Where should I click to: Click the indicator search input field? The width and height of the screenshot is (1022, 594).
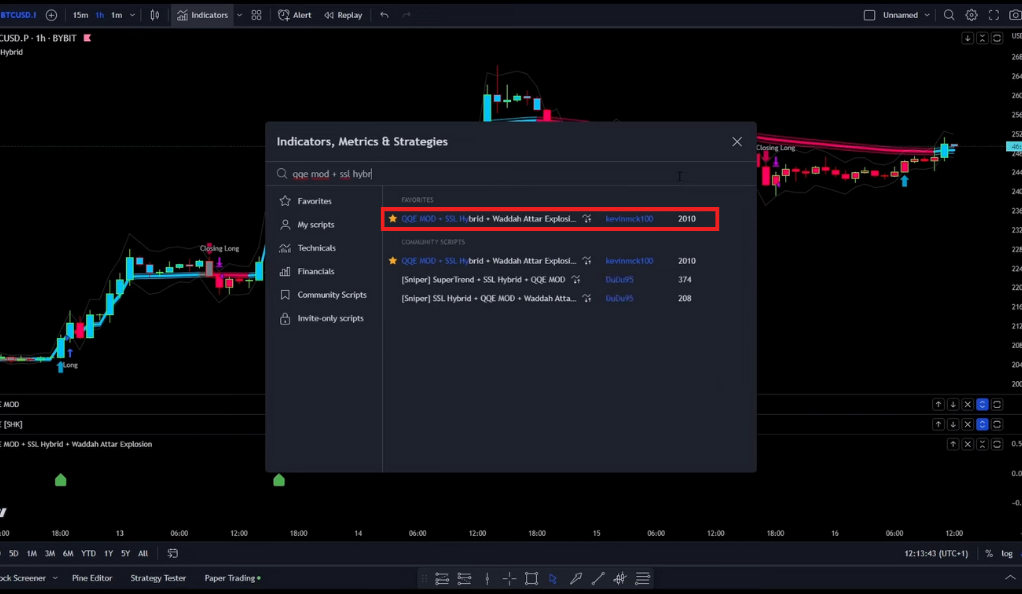tap(511, 174)
